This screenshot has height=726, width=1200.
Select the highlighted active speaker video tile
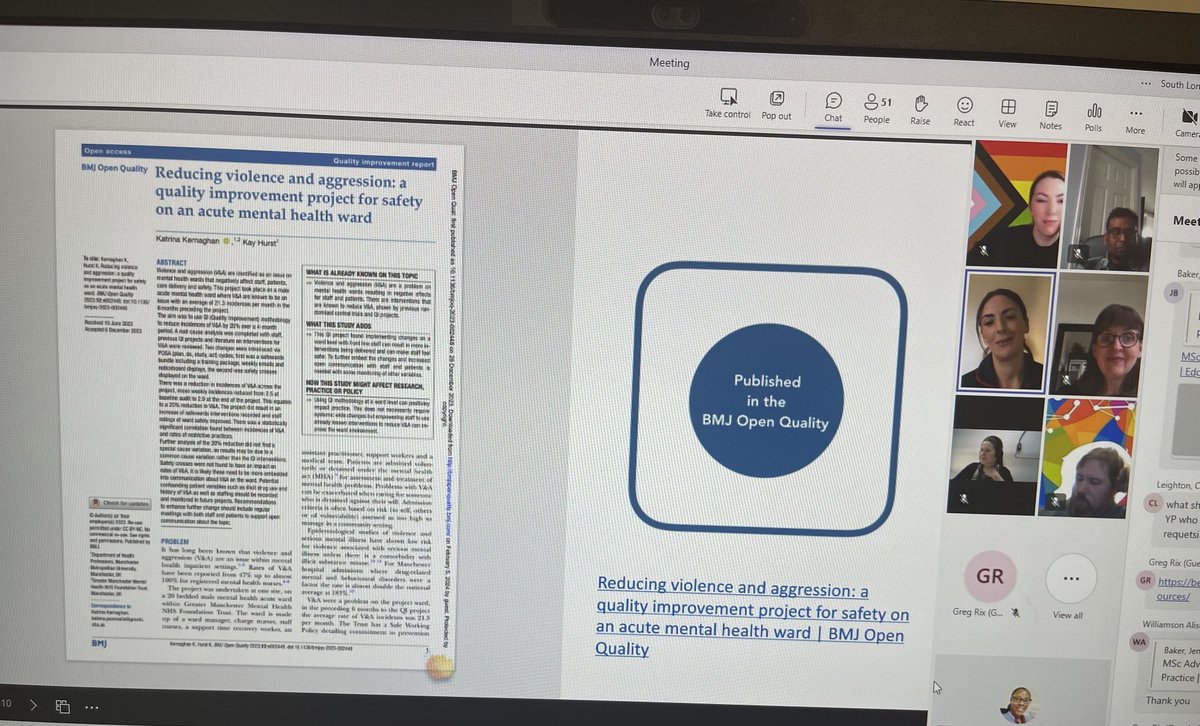tap(1006, 331)
